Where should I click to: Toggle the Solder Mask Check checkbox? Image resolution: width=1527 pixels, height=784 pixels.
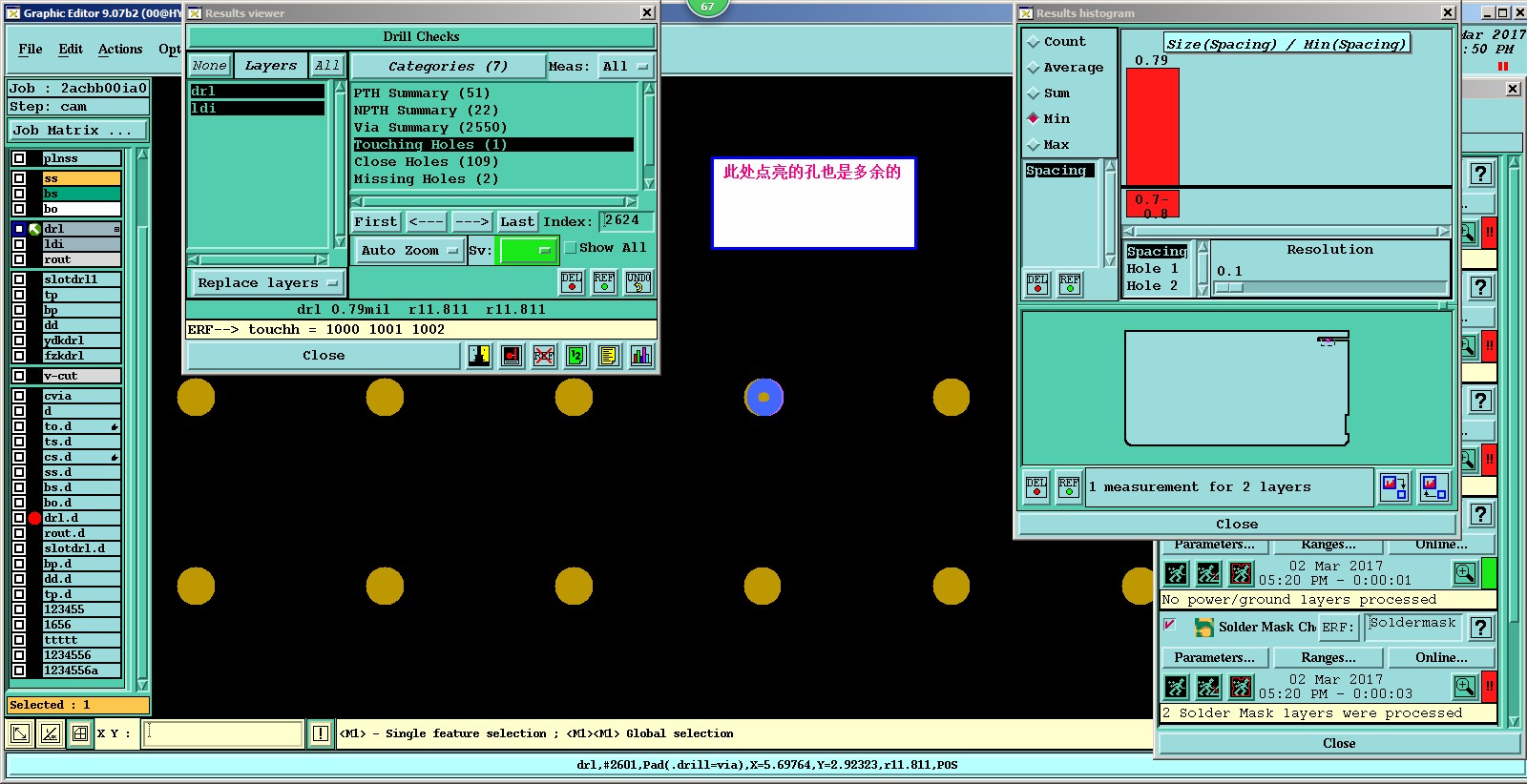click(1169, 626)
